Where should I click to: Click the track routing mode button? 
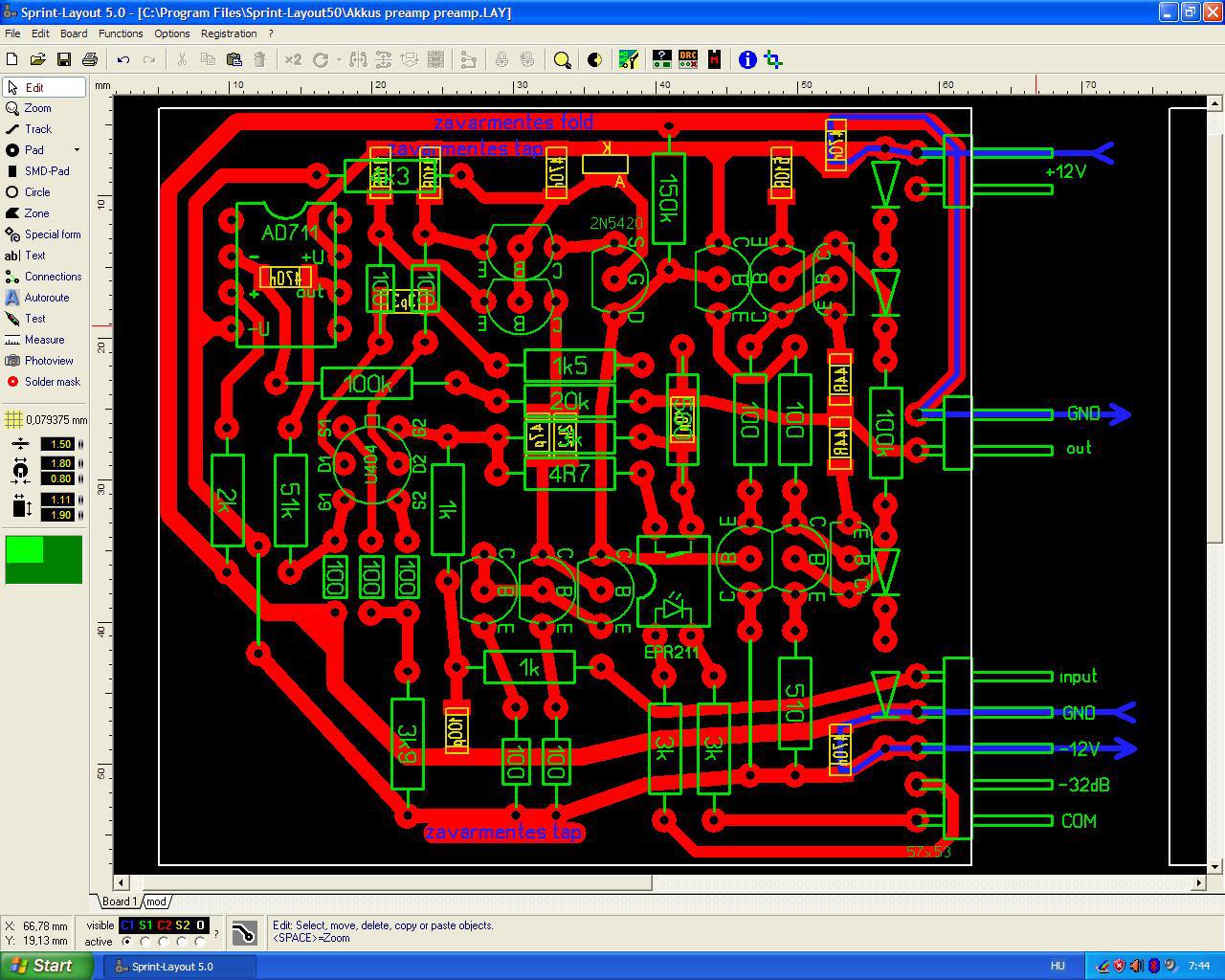tap(244, 932)
